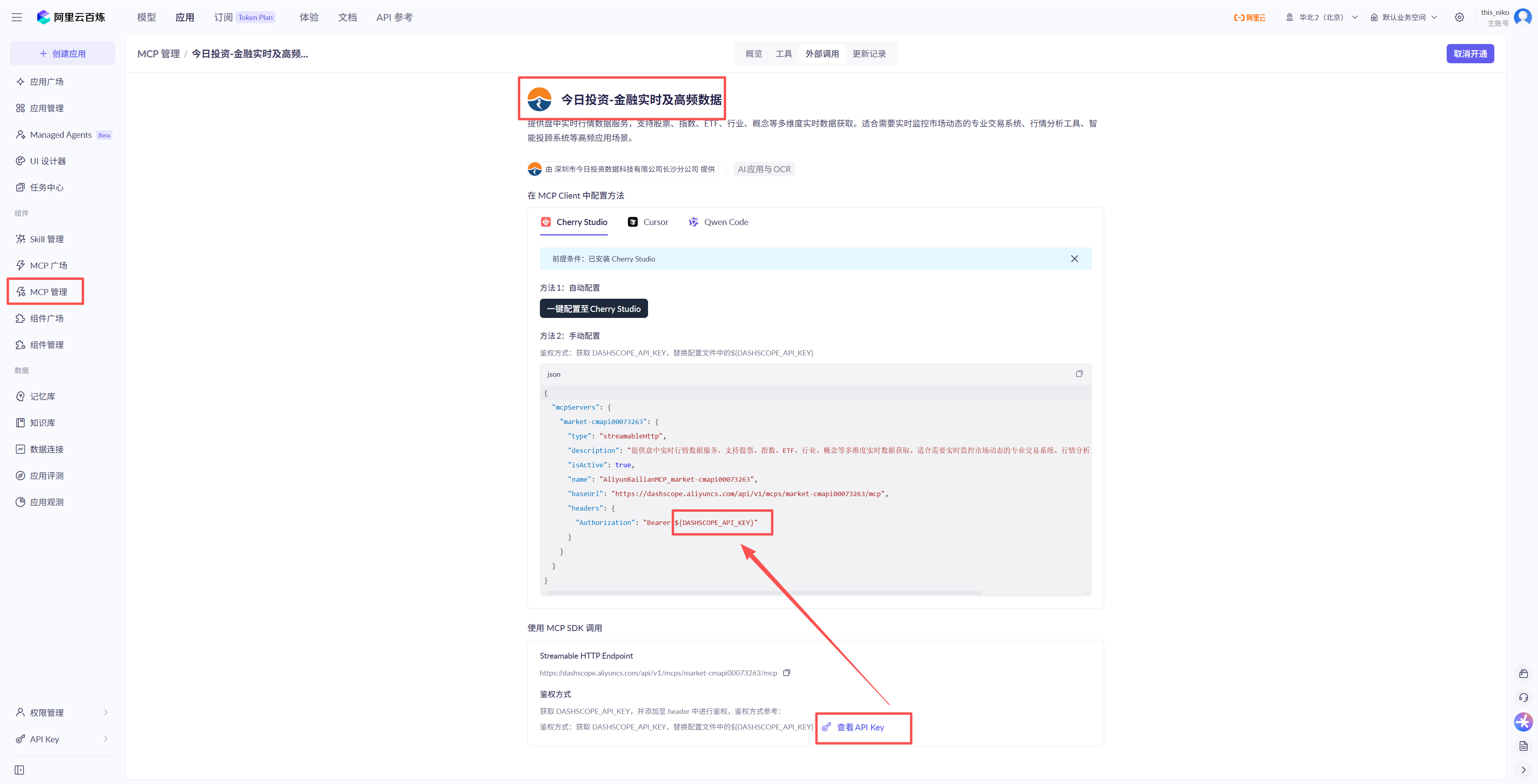Open the settings gear icon
1538x784 pixels.
tap(1459, 17)
